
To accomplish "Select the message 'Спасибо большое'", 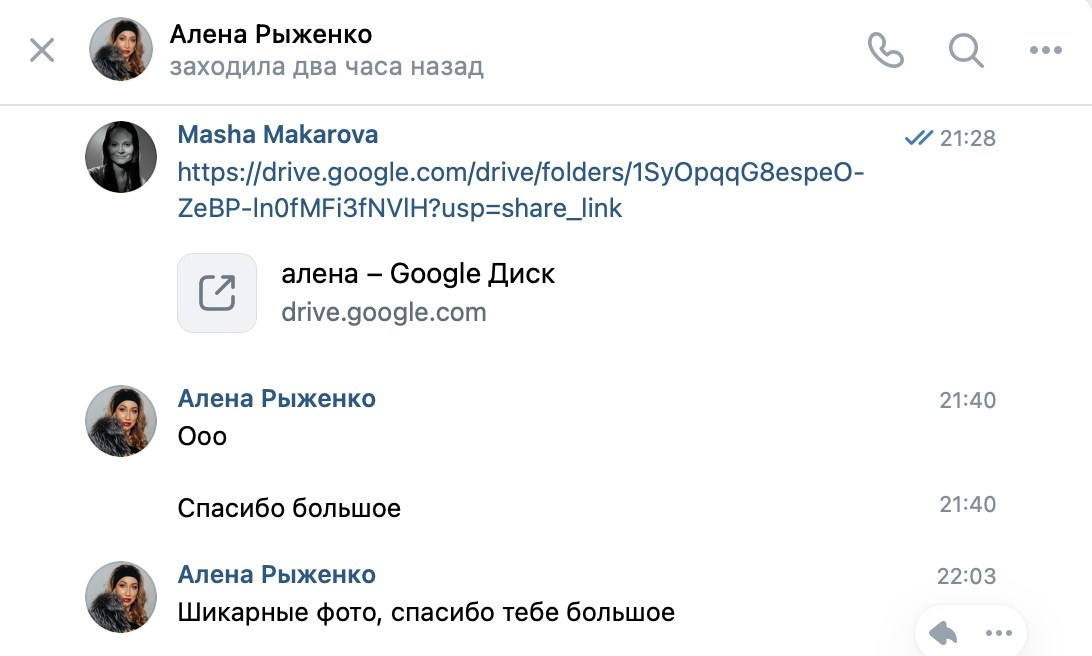I will (x=290, y=507).
